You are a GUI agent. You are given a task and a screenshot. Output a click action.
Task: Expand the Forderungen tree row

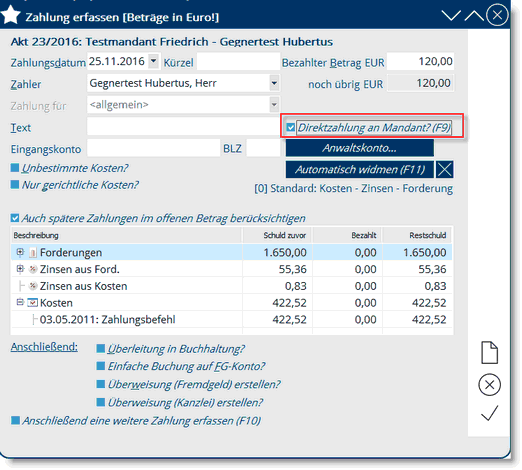coord(20,252)
